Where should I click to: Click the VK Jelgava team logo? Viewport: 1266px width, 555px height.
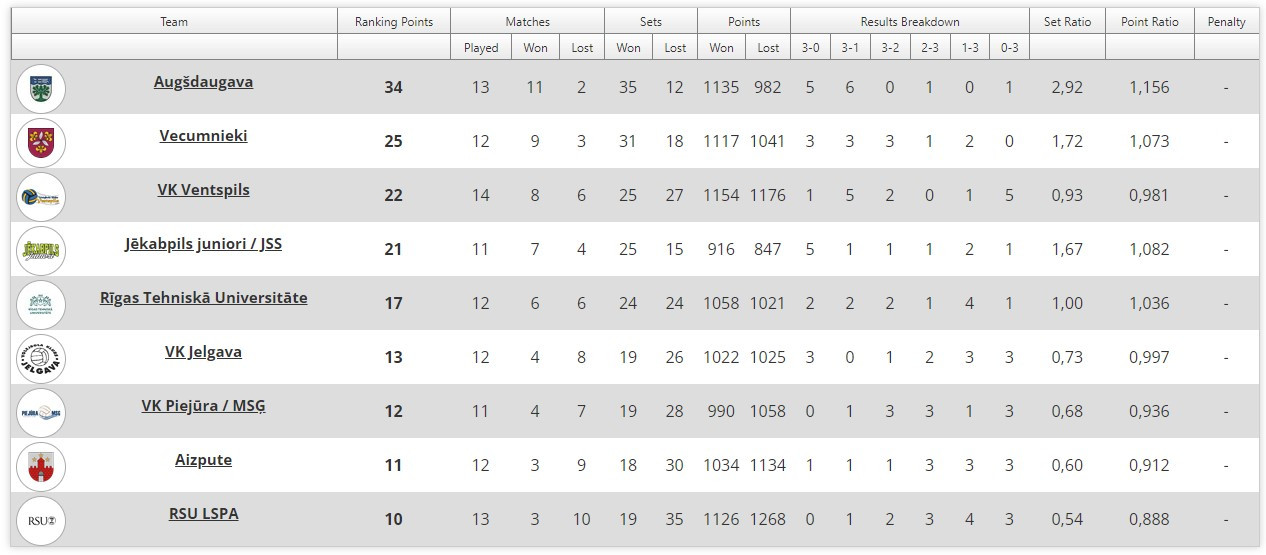click(41, 358)
